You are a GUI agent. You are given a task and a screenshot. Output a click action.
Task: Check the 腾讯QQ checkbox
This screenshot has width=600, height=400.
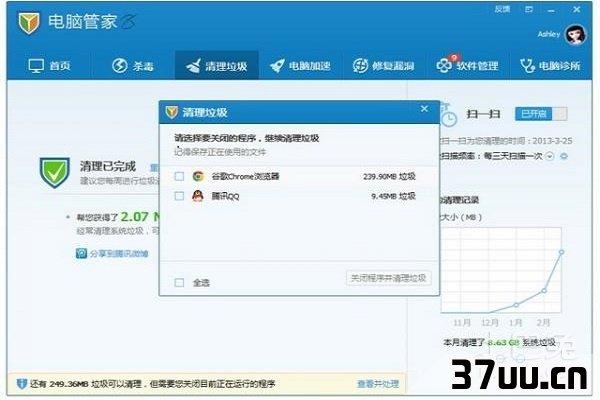tap(179, 196)
